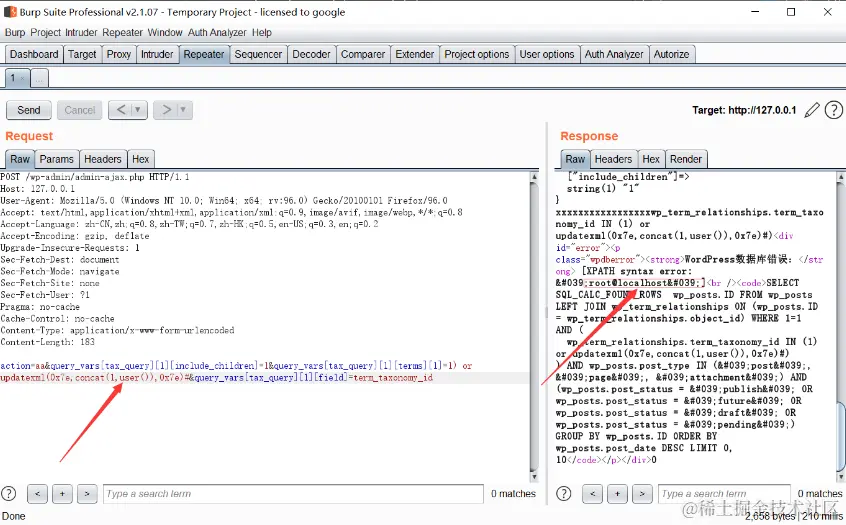Go forward to next request in history

point(166,110)
